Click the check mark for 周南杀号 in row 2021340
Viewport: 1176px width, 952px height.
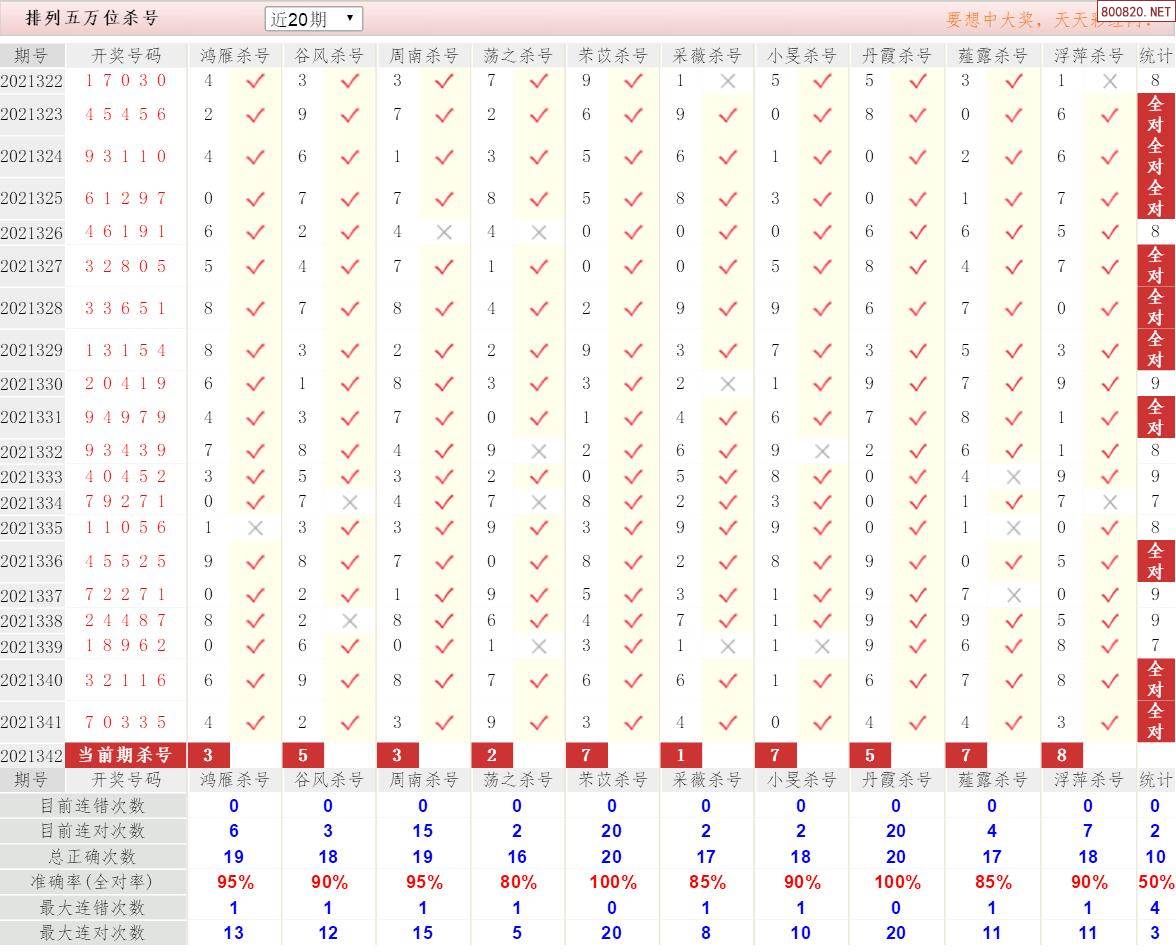pos(444,680)
